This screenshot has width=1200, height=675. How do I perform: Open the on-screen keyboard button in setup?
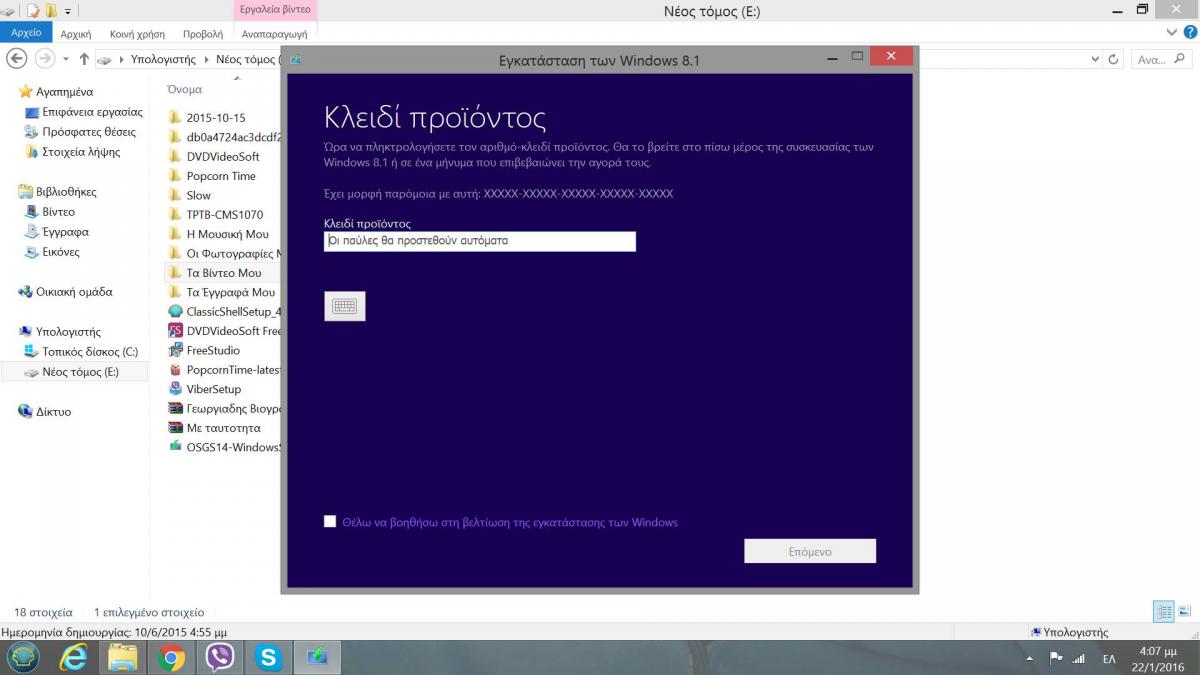[345, 306]
